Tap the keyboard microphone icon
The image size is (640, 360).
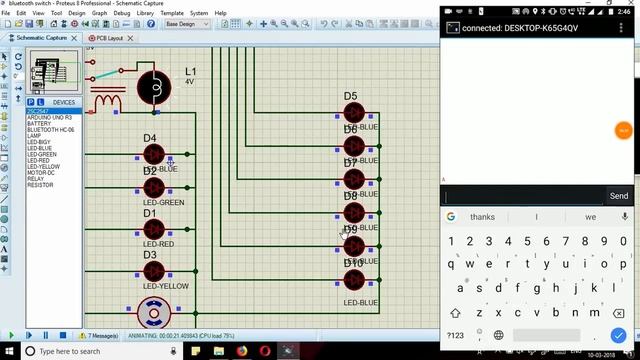coord(624,217)
